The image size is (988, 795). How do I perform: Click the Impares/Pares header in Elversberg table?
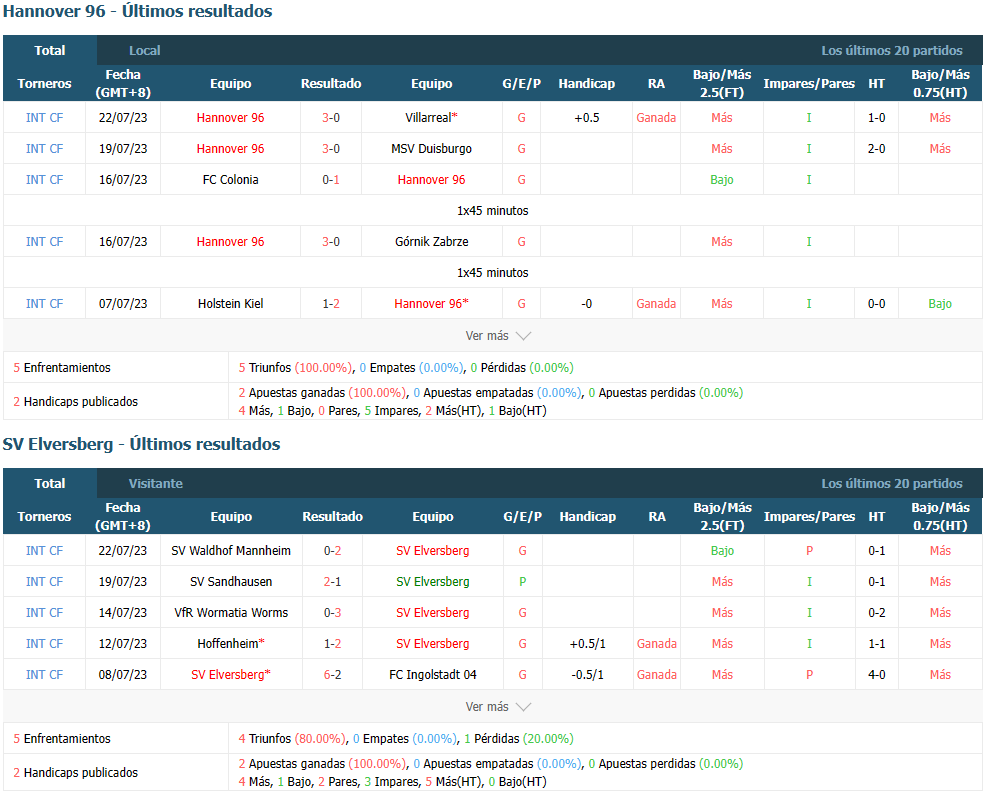tap(809, 517)
